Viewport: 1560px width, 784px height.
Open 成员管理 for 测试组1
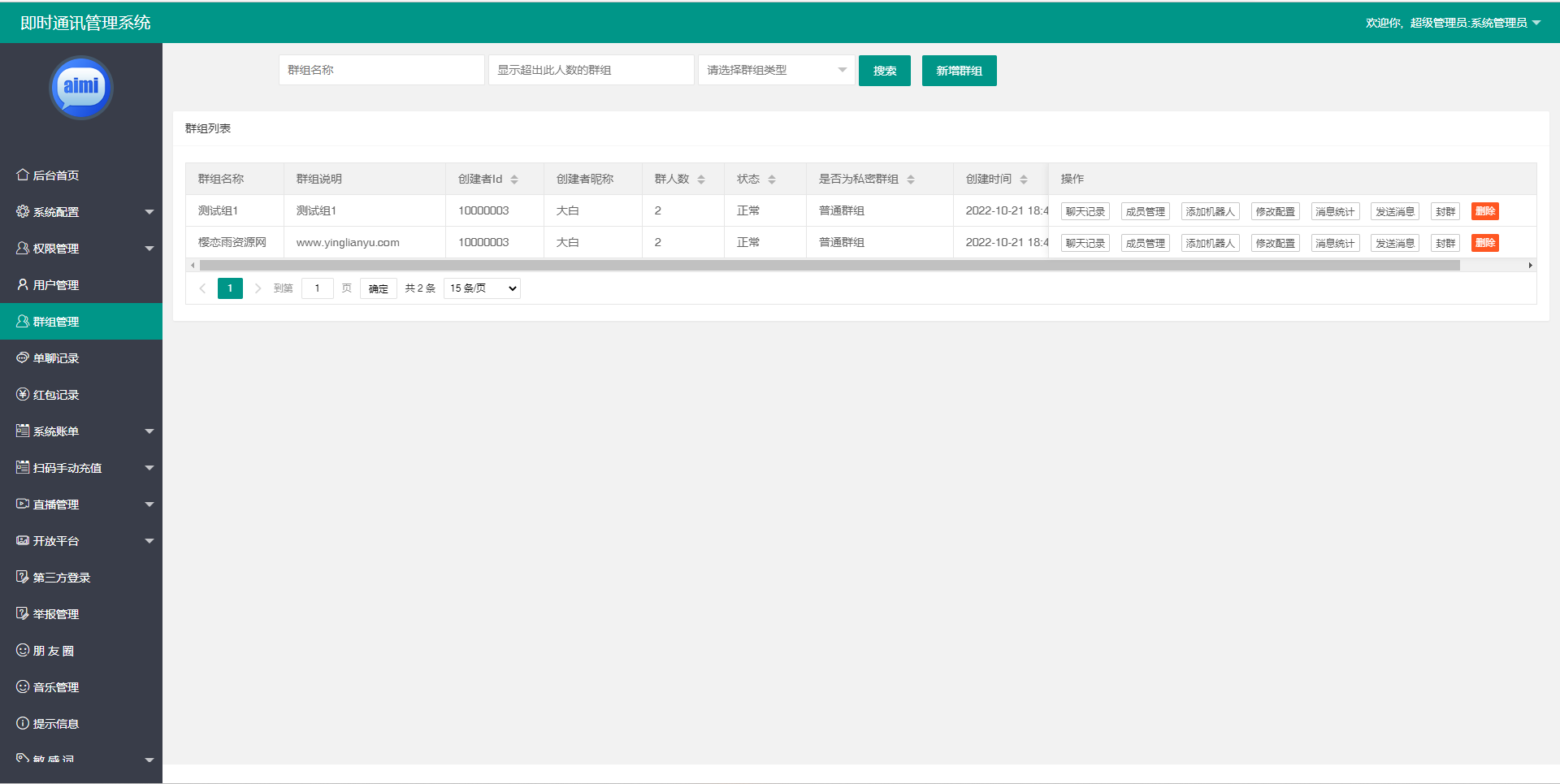(1146, 211)
